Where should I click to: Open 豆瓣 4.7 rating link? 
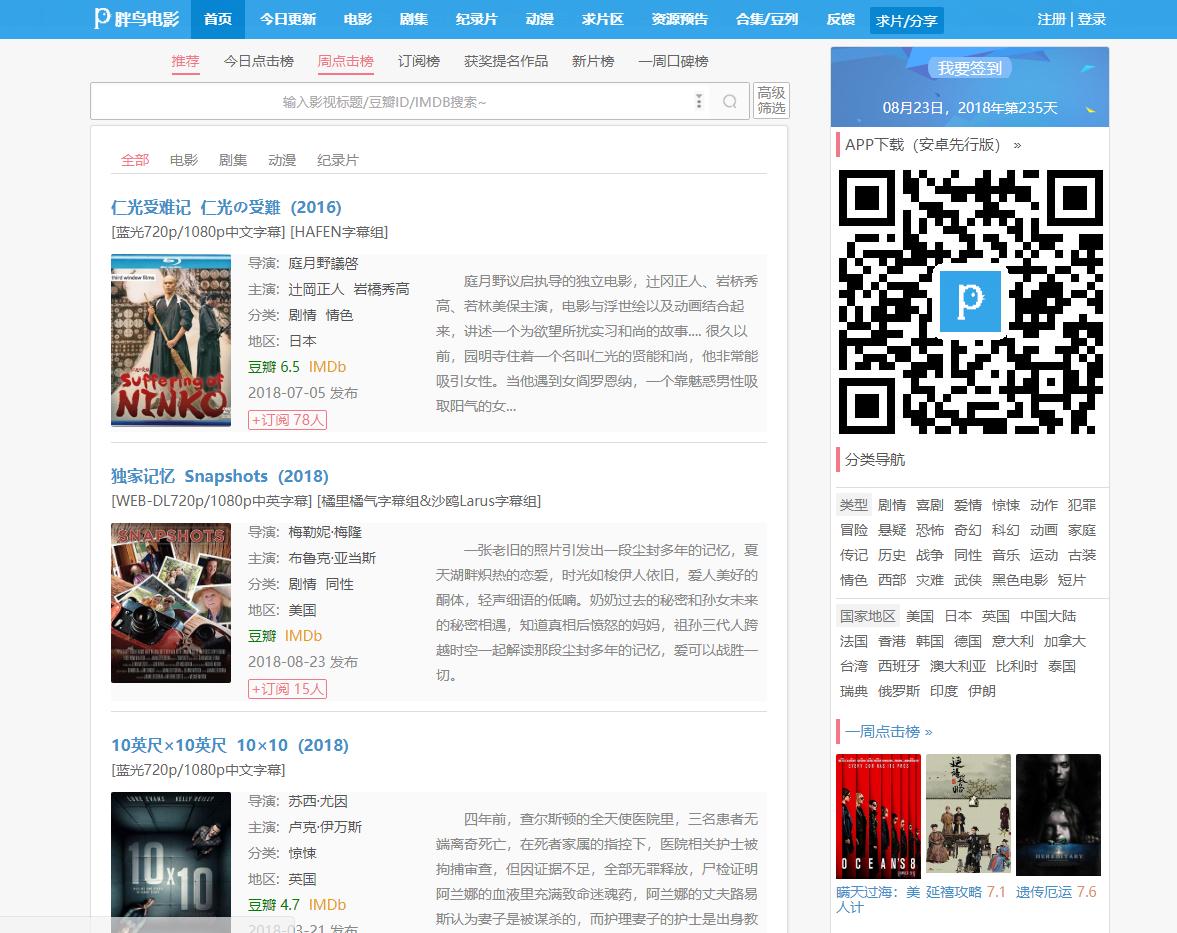click(274, 904)
